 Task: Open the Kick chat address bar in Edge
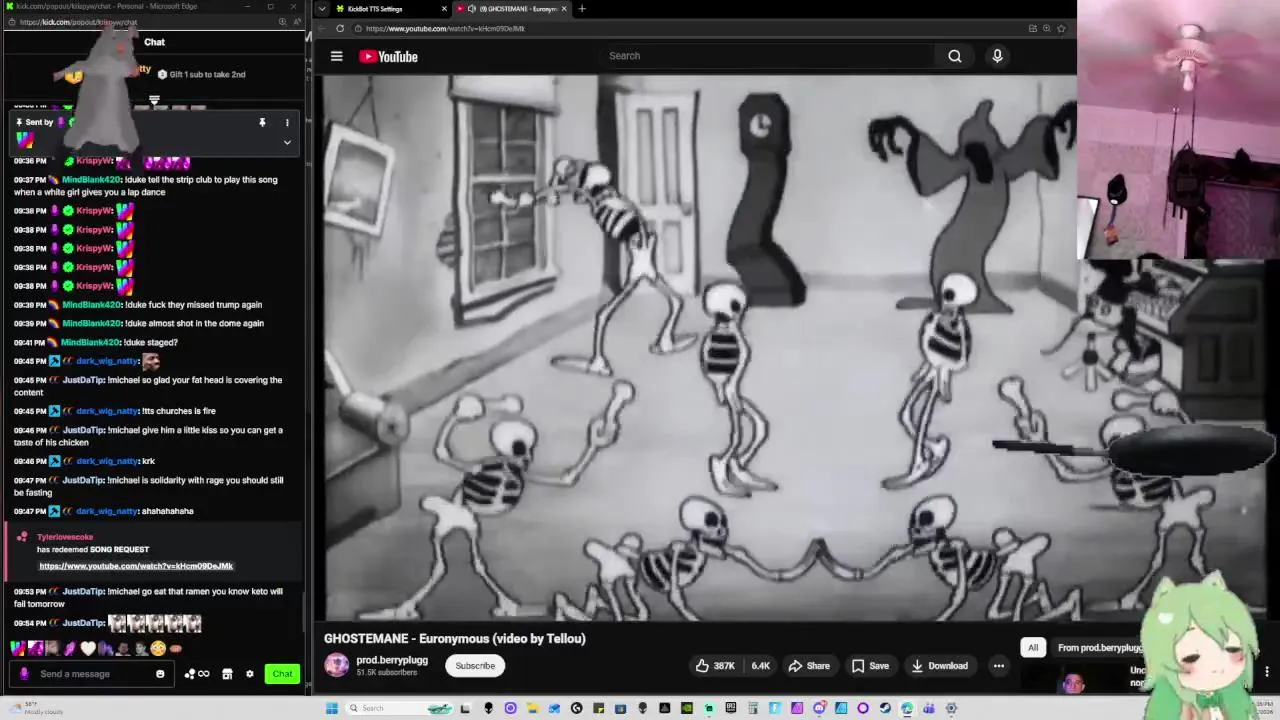coord(140,22)
